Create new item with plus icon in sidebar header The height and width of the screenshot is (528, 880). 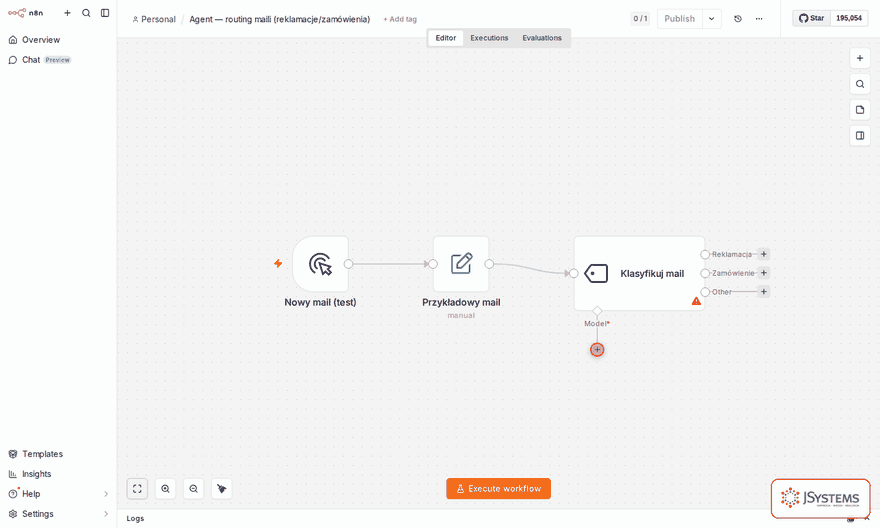click(x=67, y=13)
